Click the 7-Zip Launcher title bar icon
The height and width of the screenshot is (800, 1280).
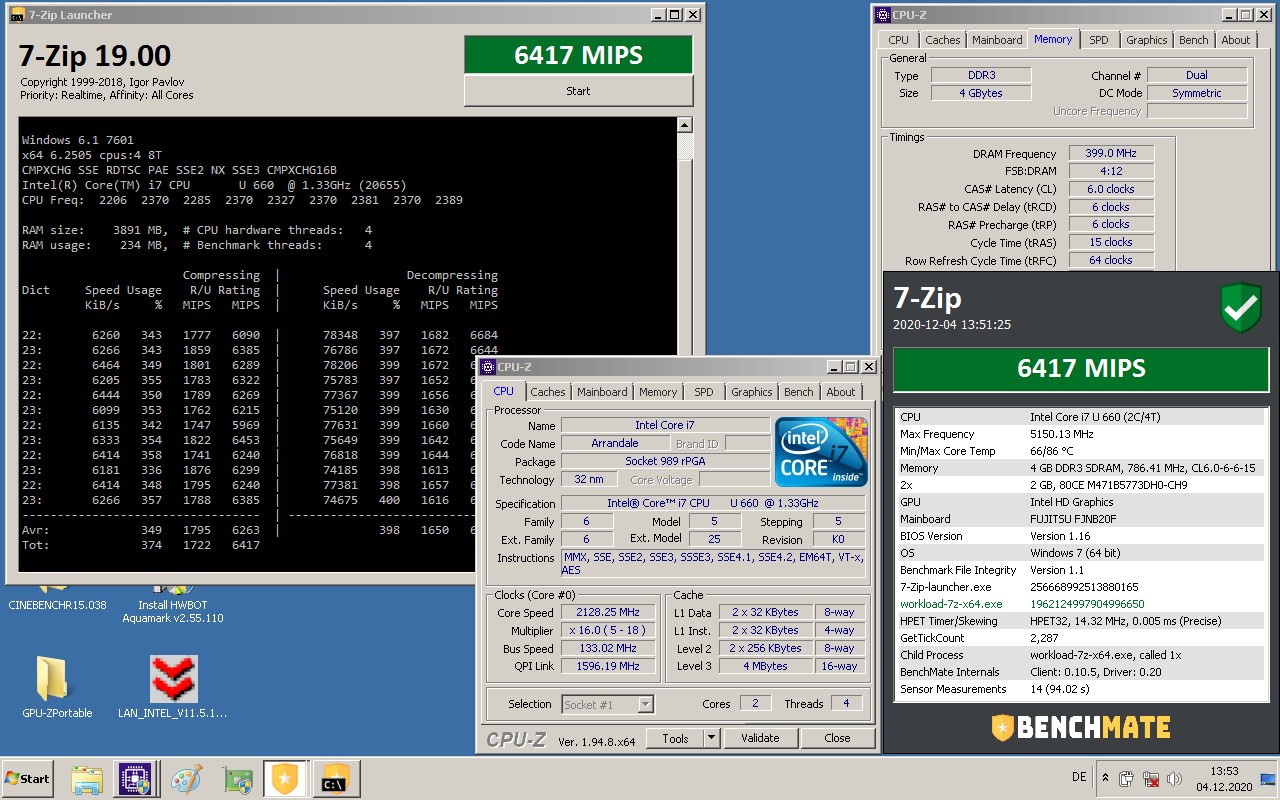click(17, 15)
